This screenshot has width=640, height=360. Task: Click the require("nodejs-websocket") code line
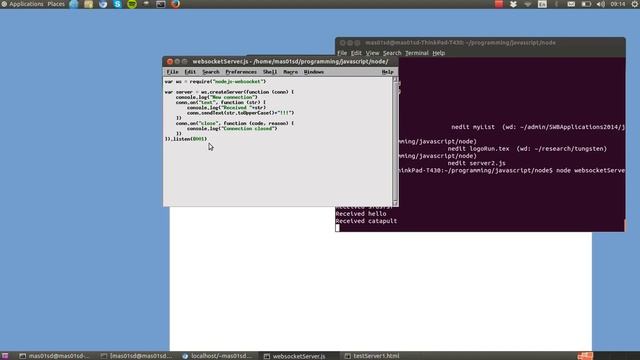click(215, 82)
